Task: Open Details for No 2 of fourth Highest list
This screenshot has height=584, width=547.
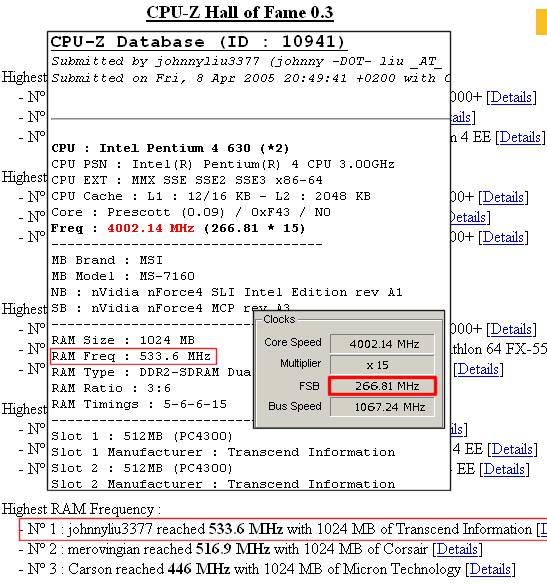Action: point(512,449)
